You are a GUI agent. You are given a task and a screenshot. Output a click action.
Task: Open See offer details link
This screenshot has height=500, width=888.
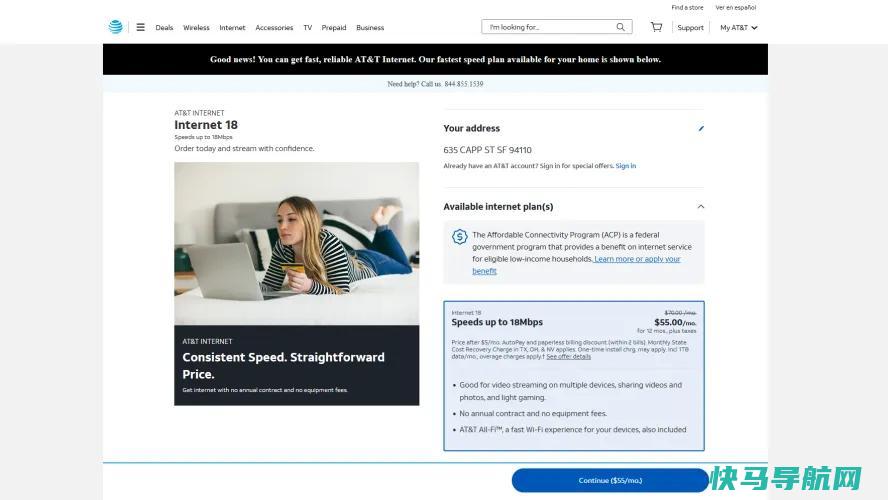[569, 357]
